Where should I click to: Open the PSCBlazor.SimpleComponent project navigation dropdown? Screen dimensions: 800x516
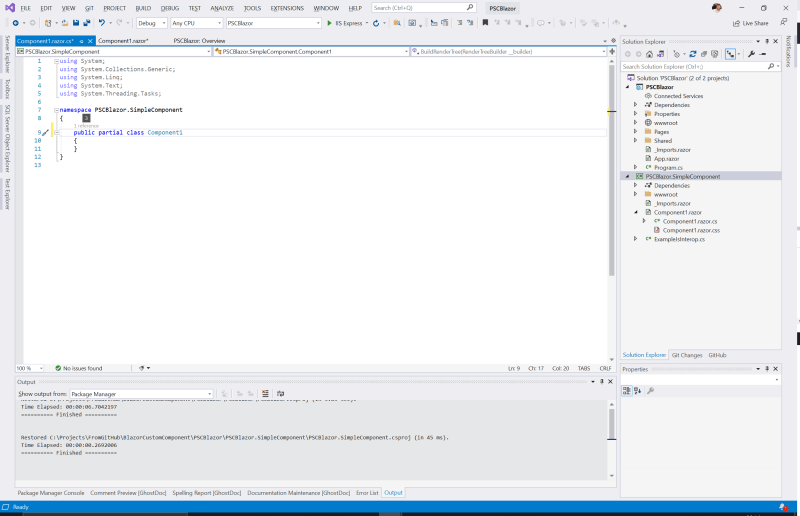113,52
